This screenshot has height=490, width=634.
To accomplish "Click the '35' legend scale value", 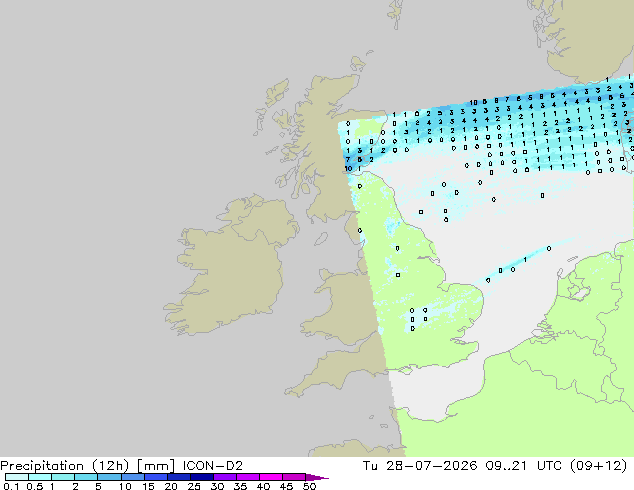I will pyautogui.click(x=240, y=486).
